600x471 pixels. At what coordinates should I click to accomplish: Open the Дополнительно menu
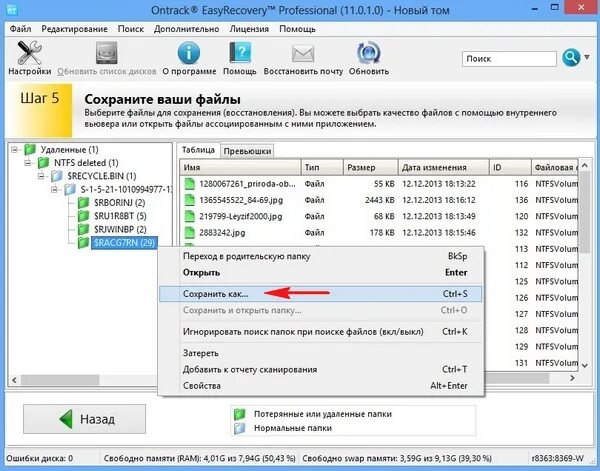click(x=186, y=29)
